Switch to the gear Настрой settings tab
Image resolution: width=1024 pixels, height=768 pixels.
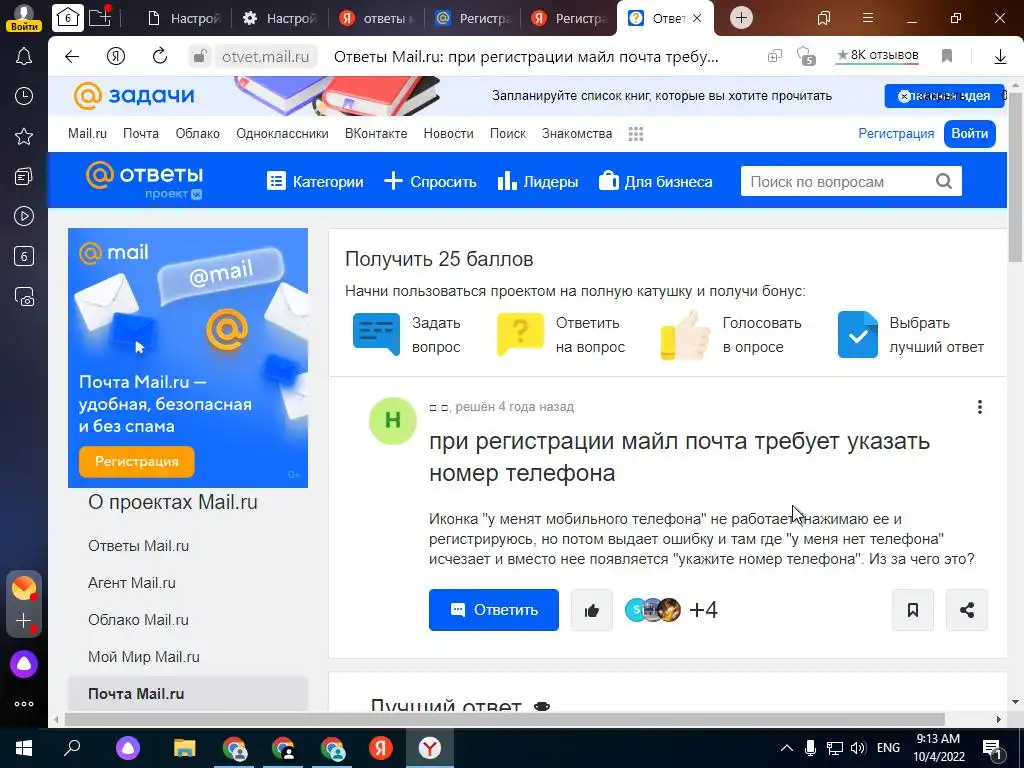click(279, 18)
